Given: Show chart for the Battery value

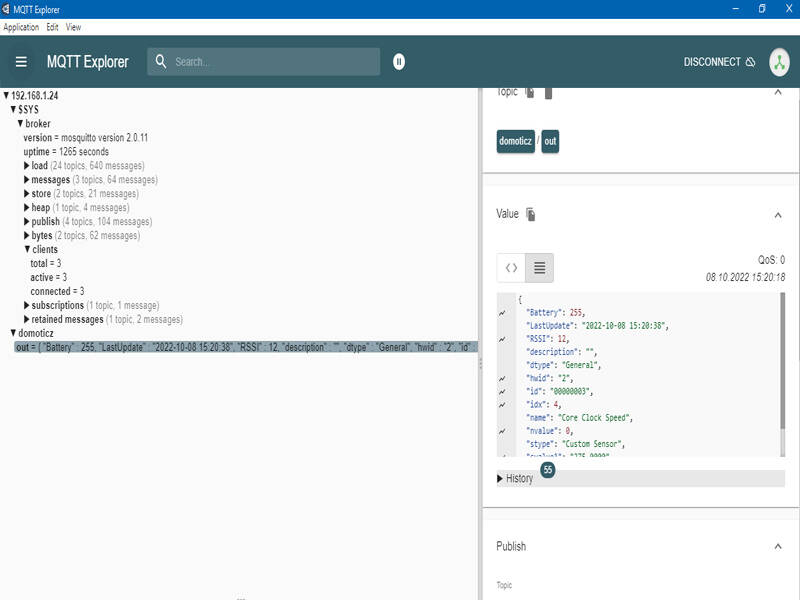Looking at the screenshot, I should click(x=503, y=313).
